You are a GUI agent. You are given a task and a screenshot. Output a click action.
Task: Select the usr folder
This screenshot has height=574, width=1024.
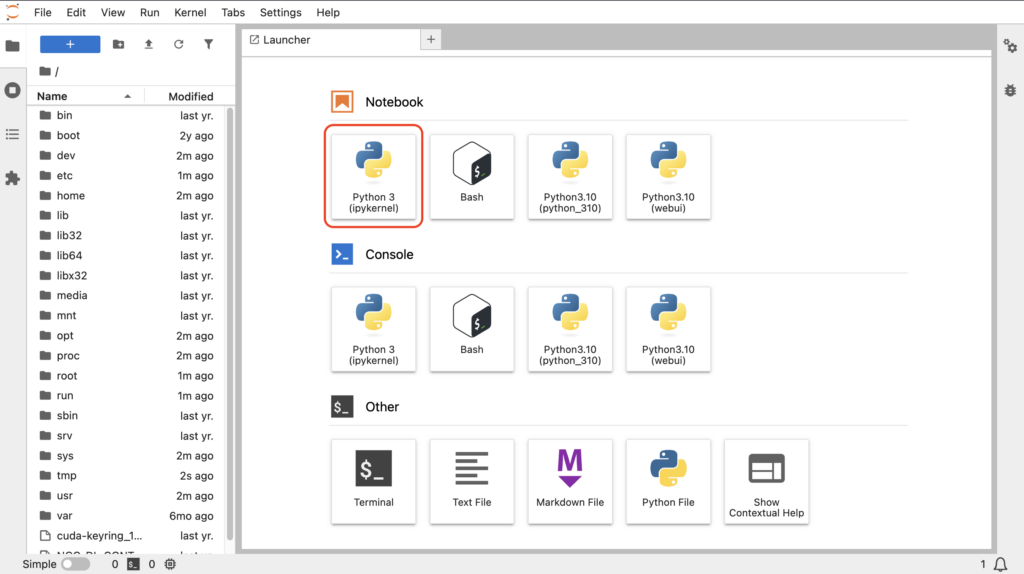click(x=127, y=496)
